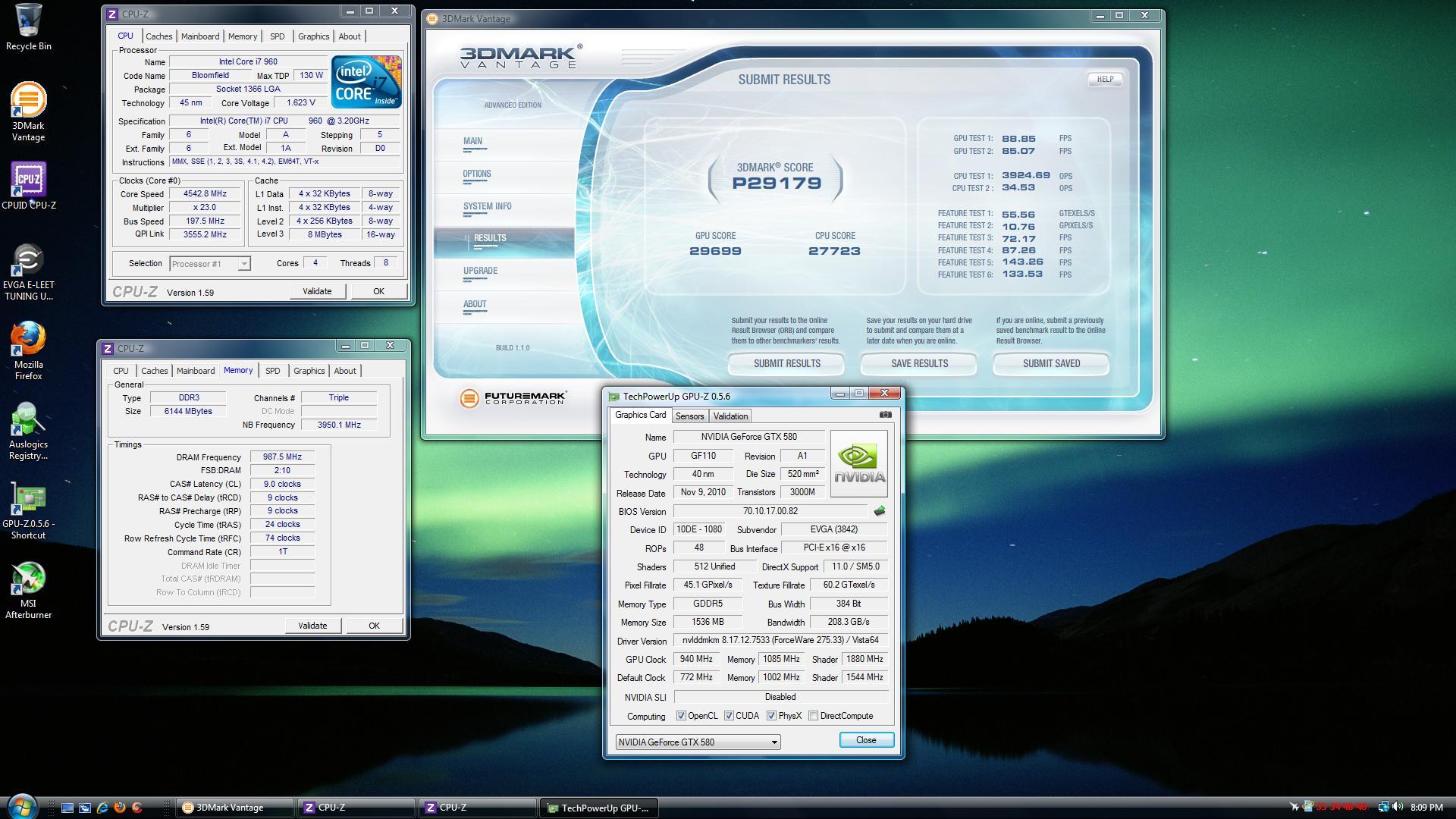Launch MSI Afterburner from desktop
This screenshot has height=819, width=1456.
28,590
